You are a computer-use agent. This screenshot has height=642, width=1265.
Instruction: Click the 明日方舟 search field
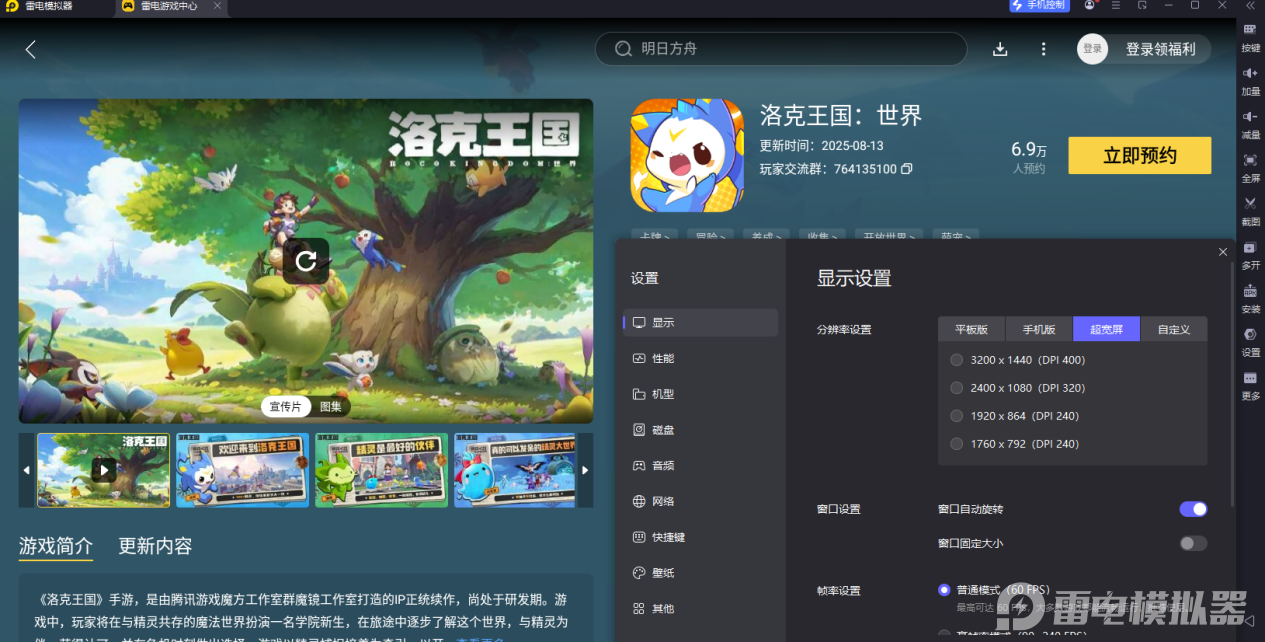[781, 49]
